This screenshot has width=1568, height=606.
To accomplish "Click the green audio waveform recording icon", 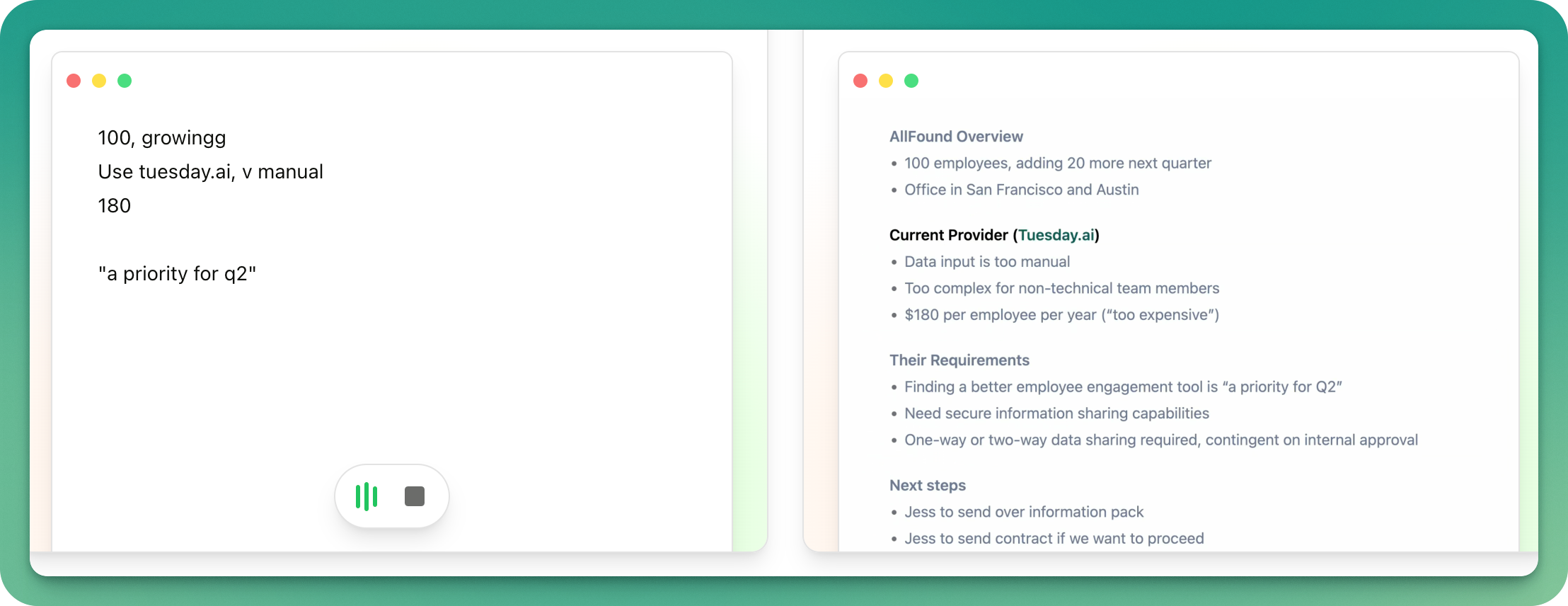I will (367, 496).
